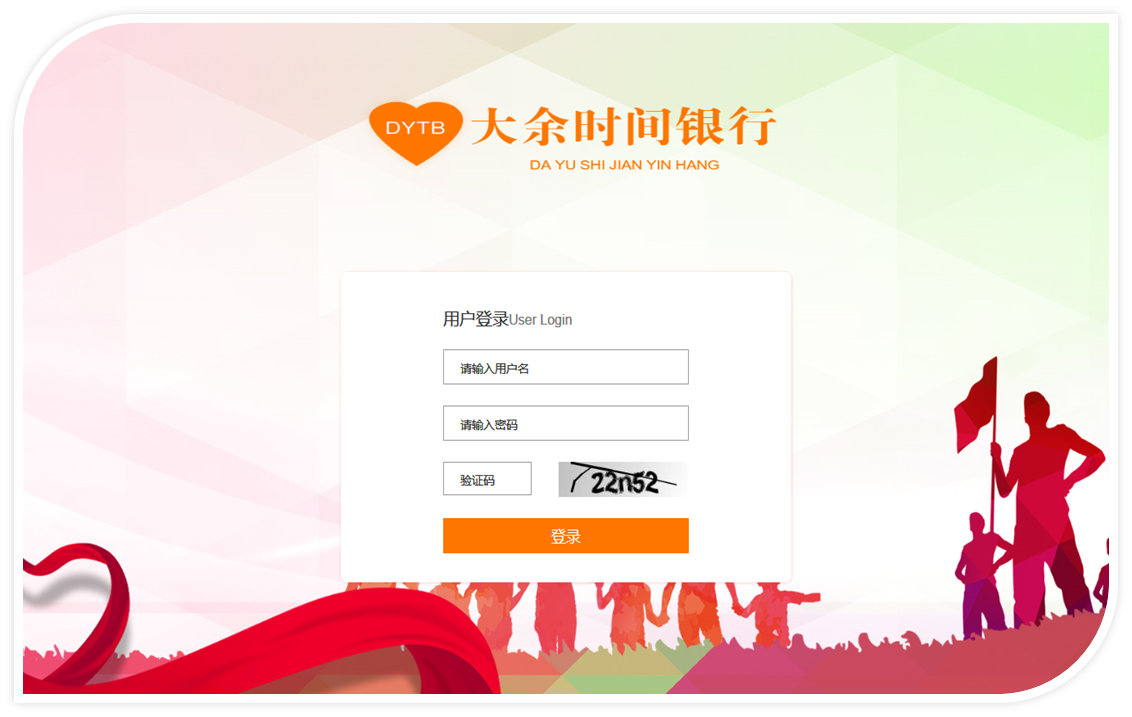Image resolution: width=1132 pixels, height=717 pixels.
Task: Click the small child silhouette beside the flagpole
Action: [980, 571]
